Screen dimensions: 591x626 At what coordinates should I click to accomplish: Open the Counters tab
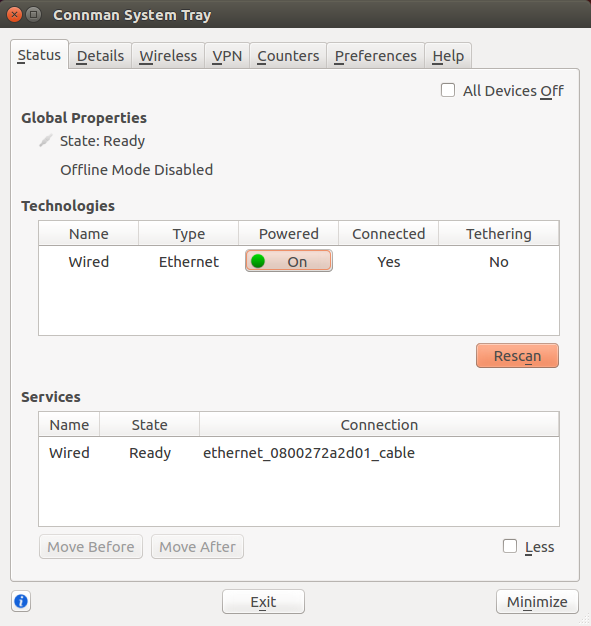pos(288,56)
